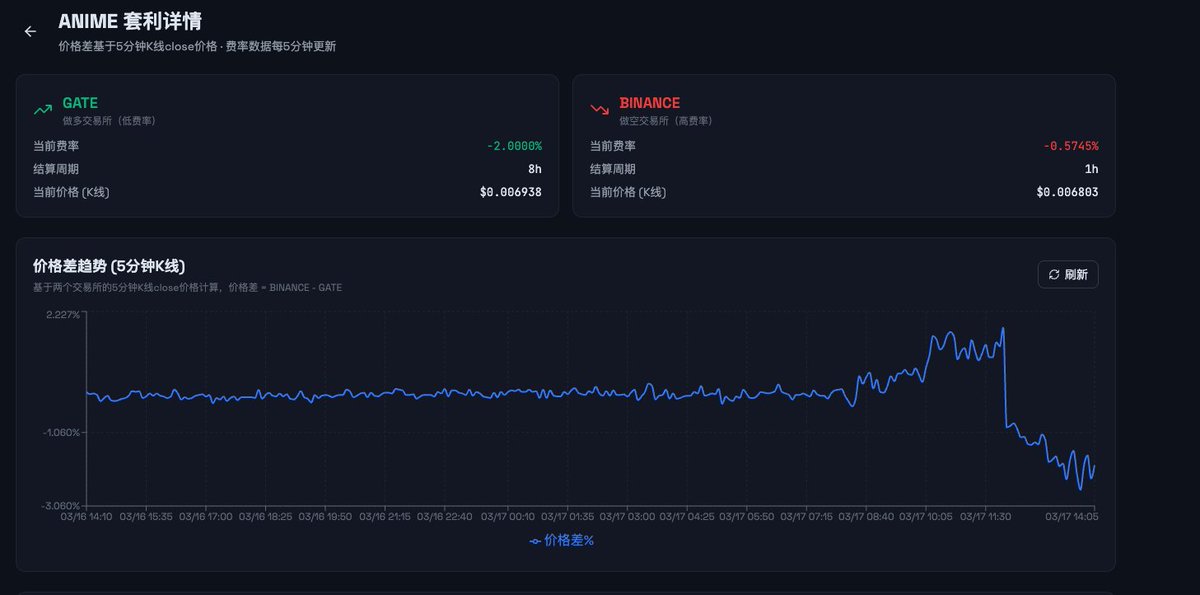Toggle the 价格差% legend series
The height and width of the screenshot is (595, 1200).
[562, 540]
